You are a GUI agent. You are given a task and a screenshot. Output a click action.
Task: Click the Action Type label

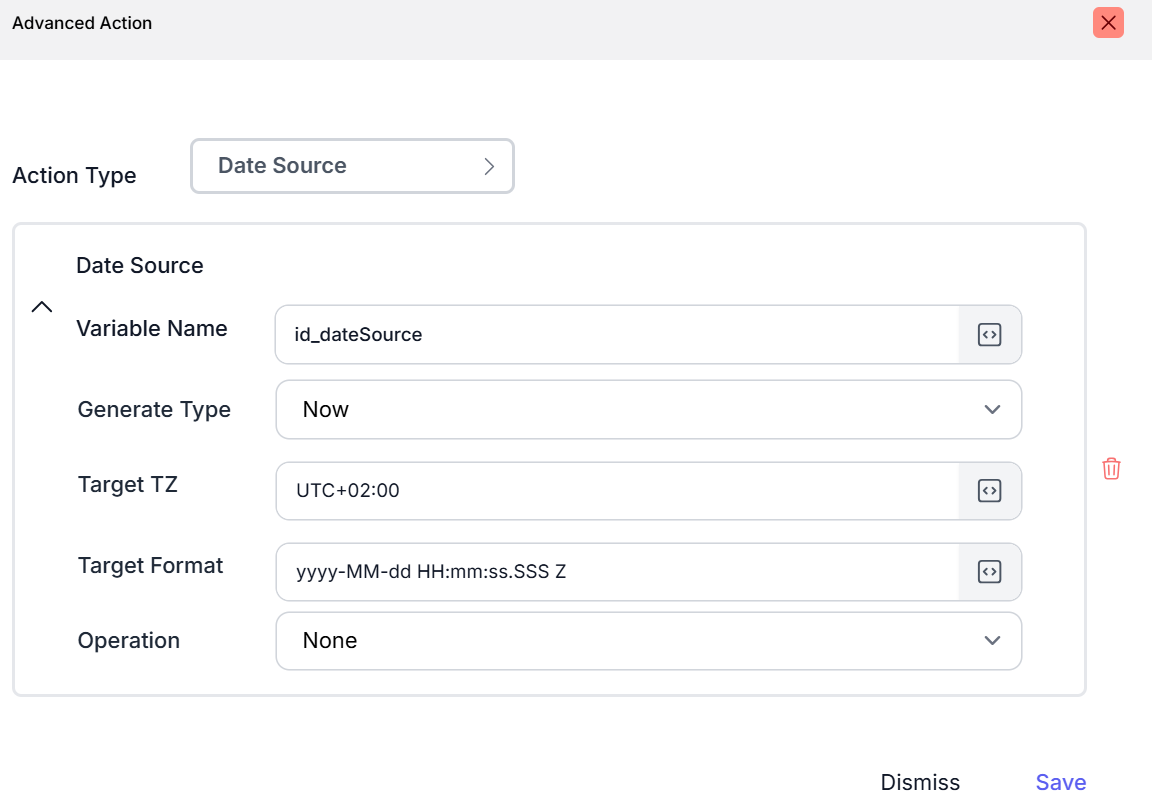tap(74, 176)
